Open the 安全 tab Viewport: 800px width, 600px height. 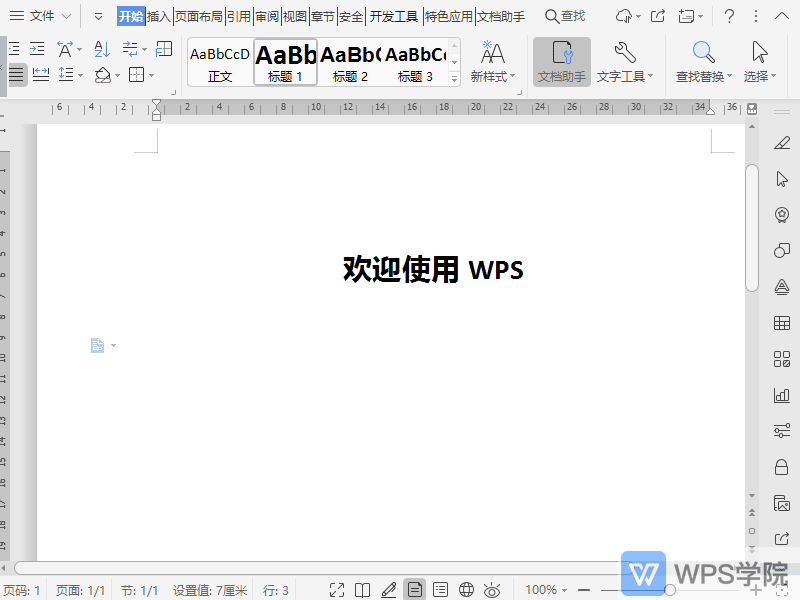(x=351, y=16)
